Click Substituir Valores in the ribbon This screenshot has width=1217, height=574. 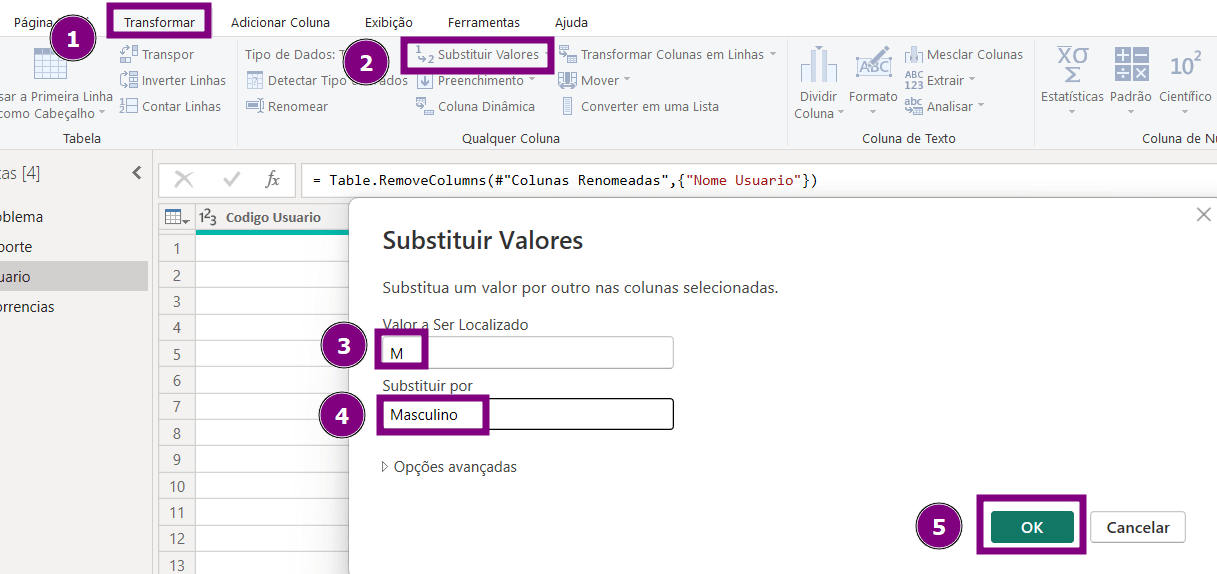click(x=478, y=54)
